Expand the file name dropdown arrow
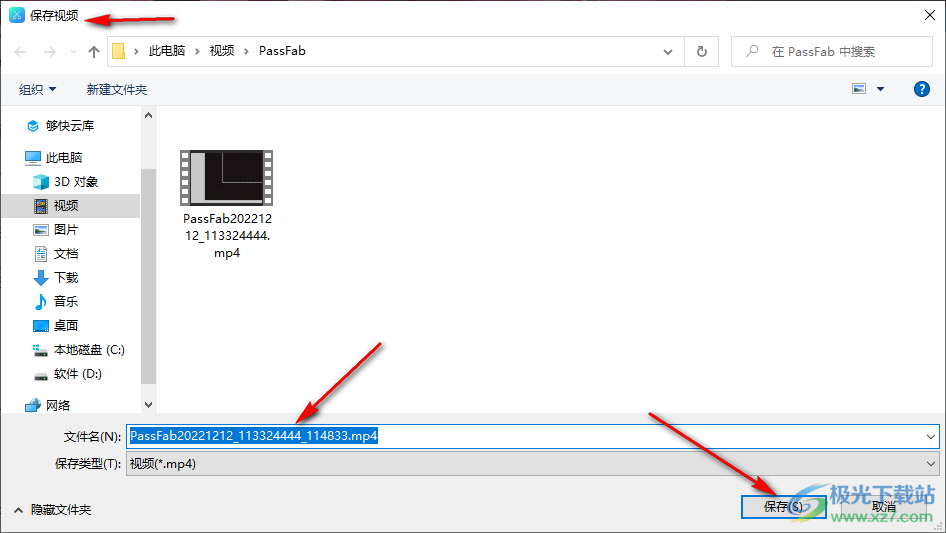 tap(930, 436)
